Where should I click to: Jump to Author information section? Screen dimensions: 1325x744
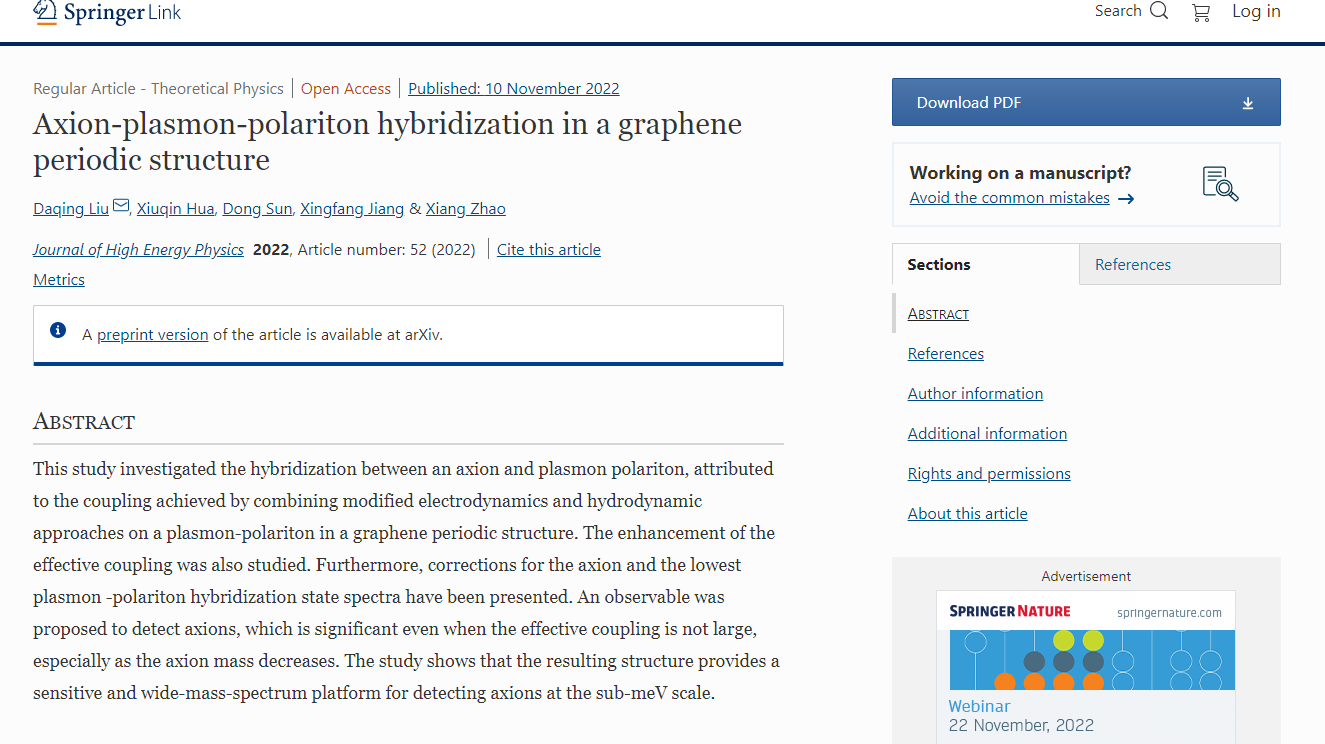click(975, 394)
